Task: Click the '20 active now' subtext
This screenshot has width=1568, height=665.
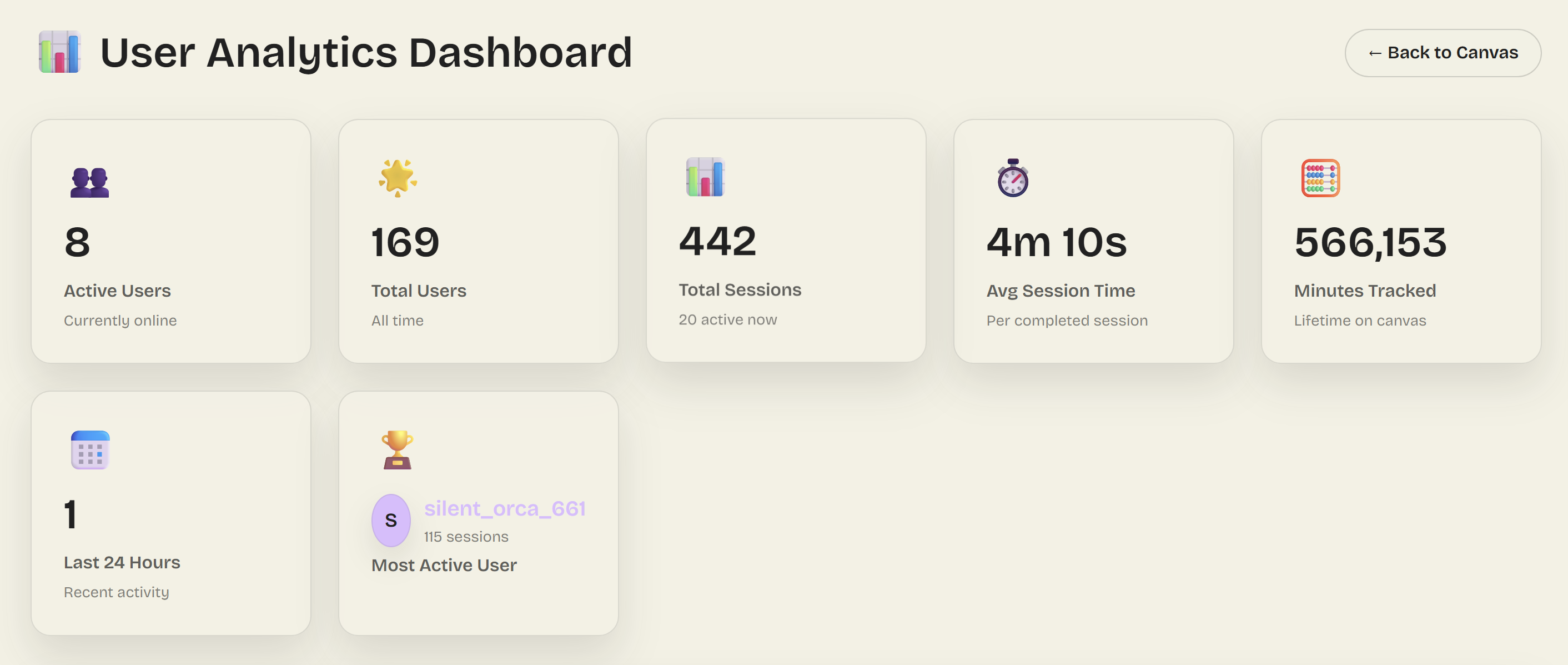Action: point(727,319)
